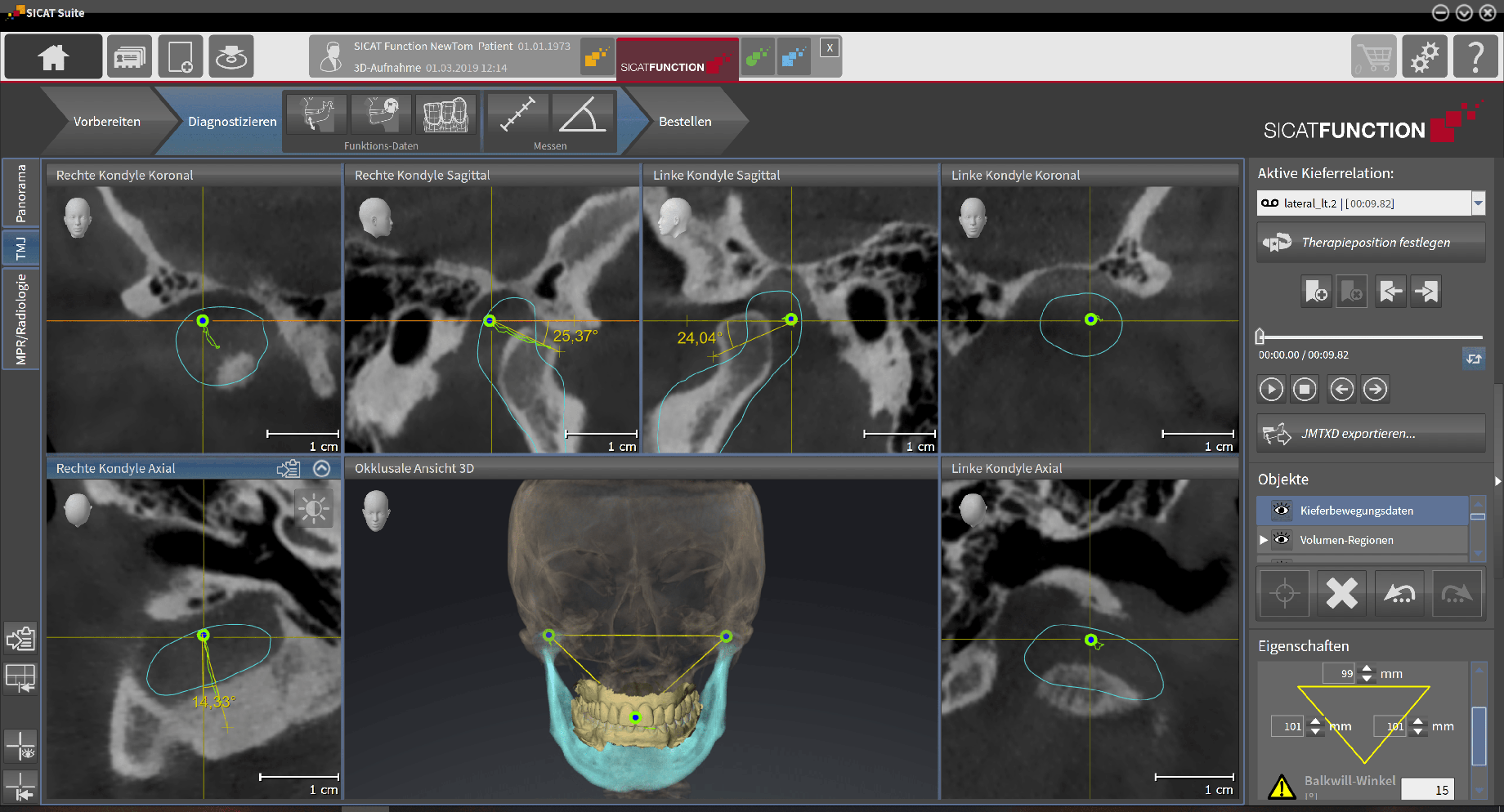Screen dimensions: 1504x812
Task: Jump to the previous bookmark
Action: pos(1390,292)
